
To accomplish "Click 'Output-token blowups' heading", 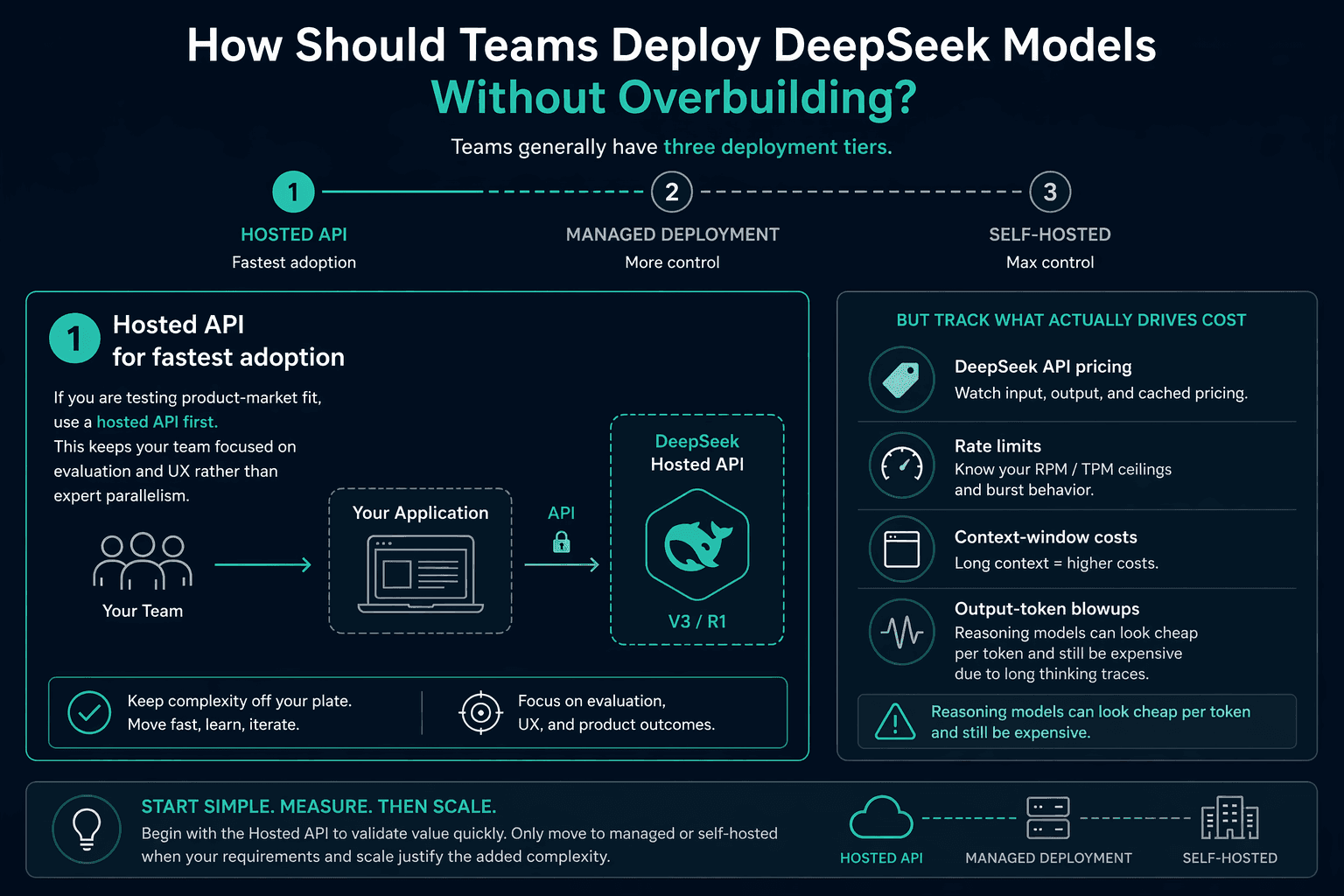I will click(x=1046, y=609).
